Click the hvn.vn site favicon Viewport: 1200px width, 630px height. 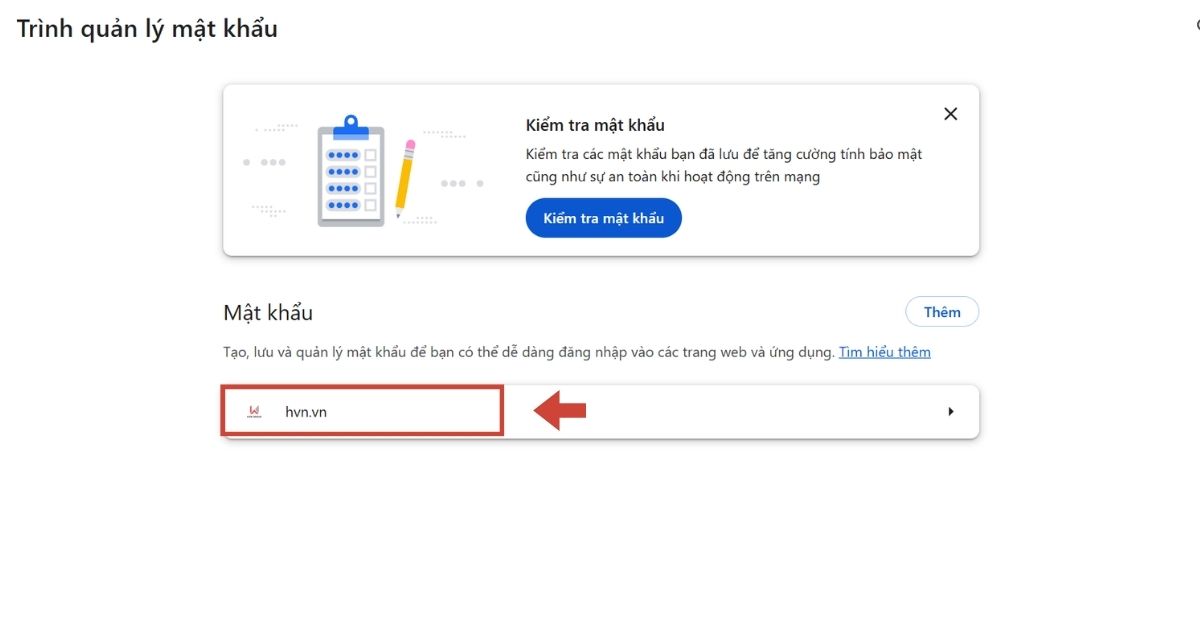tap(254, 411)
